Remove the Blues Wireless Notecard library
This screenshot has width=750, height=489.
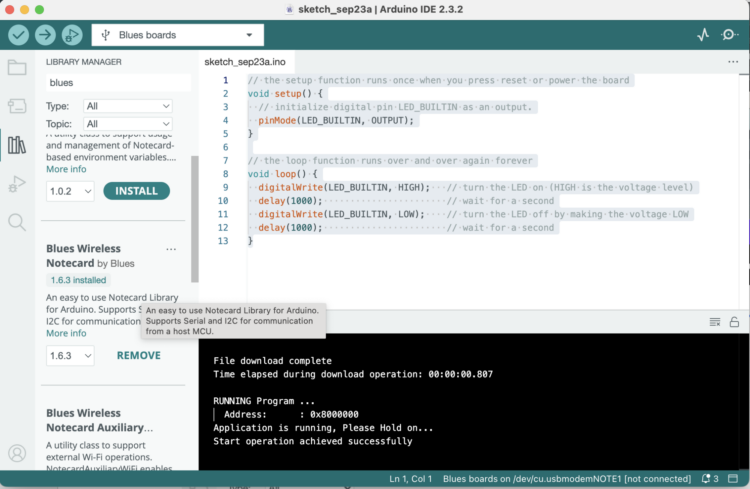point(139,356)
